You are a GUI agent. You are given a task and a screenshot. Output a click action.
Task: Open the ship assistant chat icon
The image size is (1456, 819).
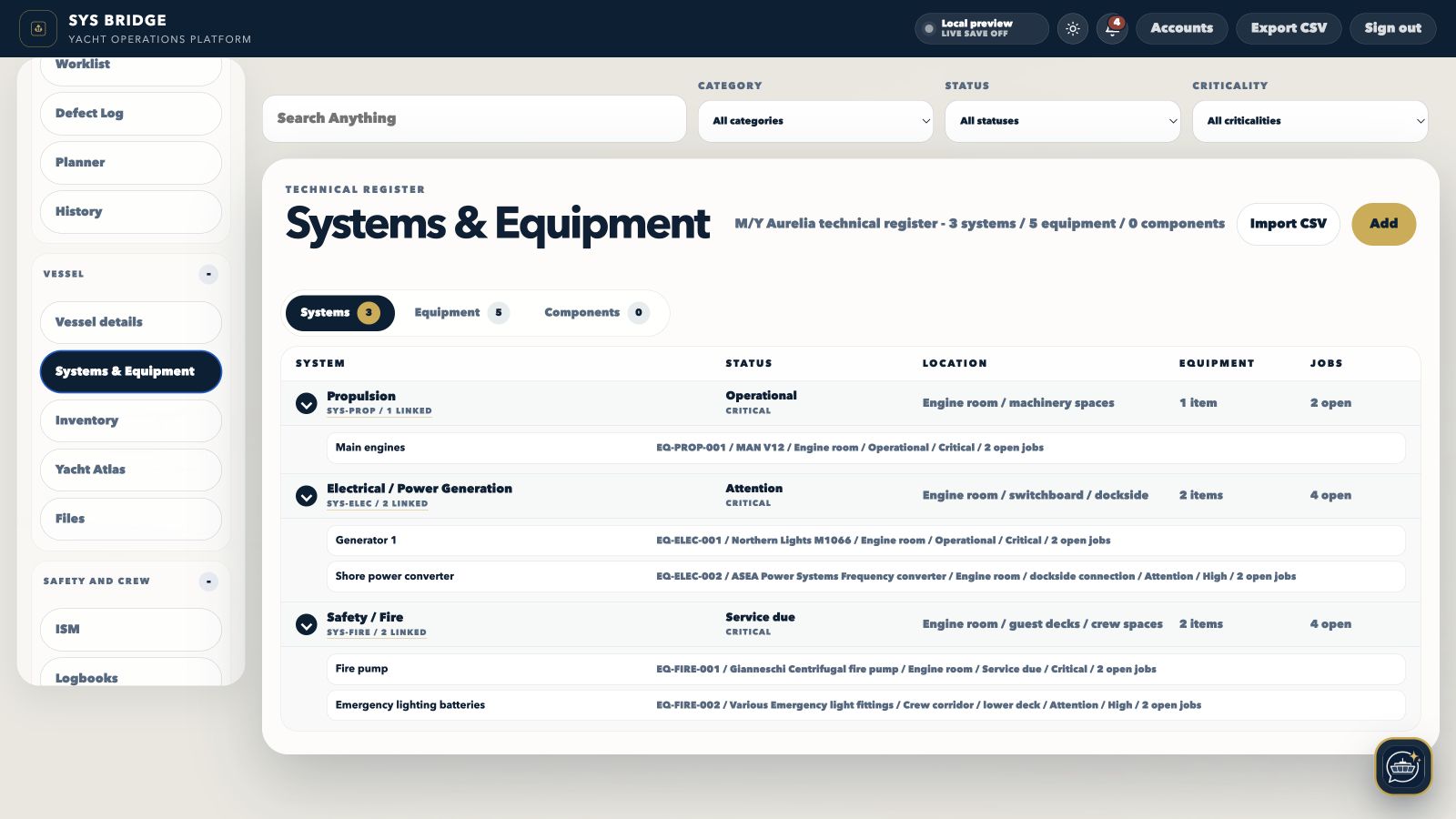[x=1403, y=766]
